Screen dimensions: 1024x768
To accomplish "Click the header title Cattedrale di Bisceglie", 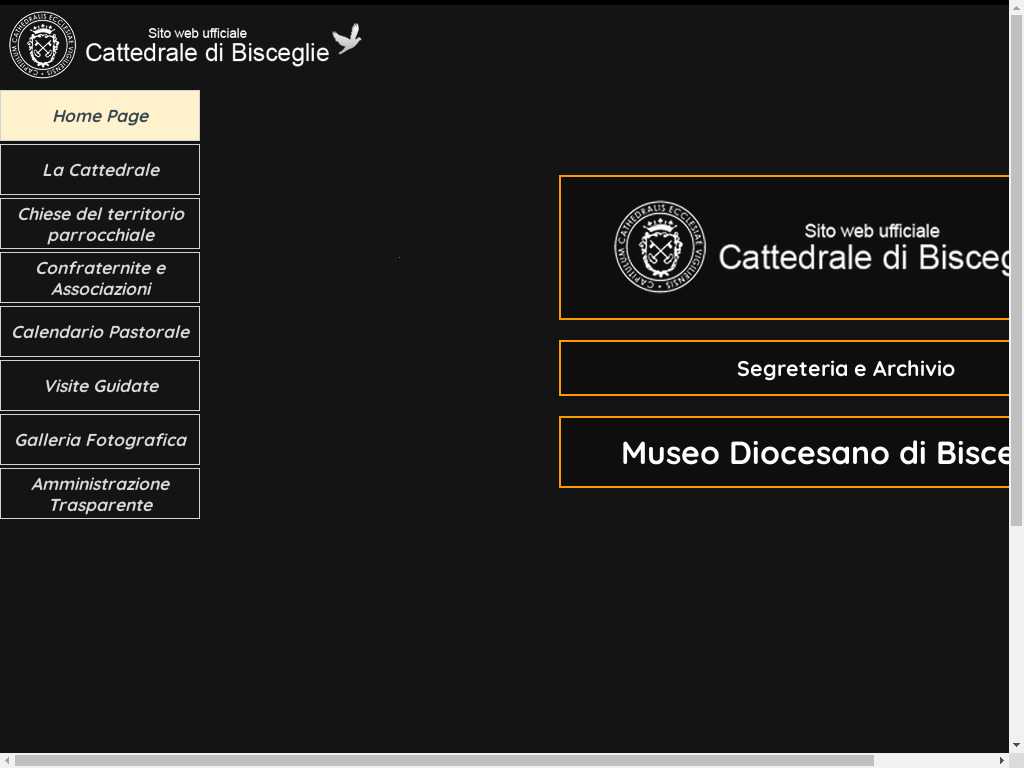I will coord(207,53).
